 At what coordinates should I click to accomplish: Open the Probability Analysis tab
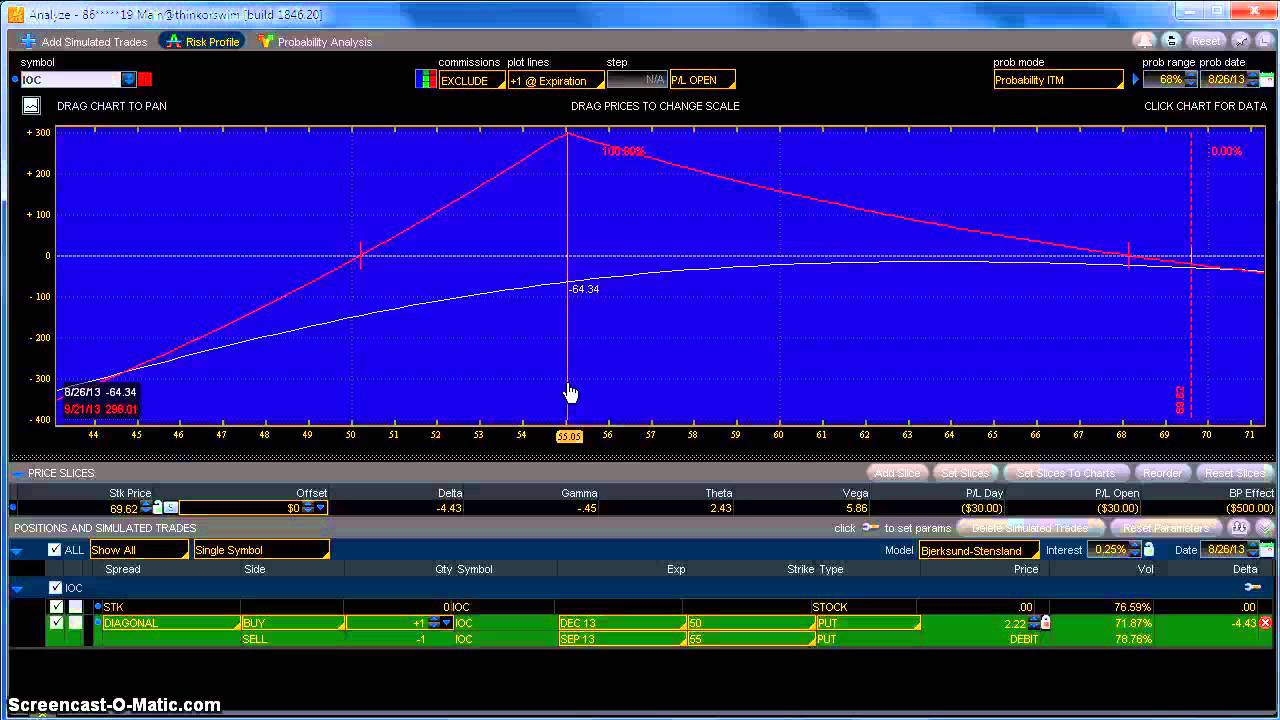pos(314,42)
